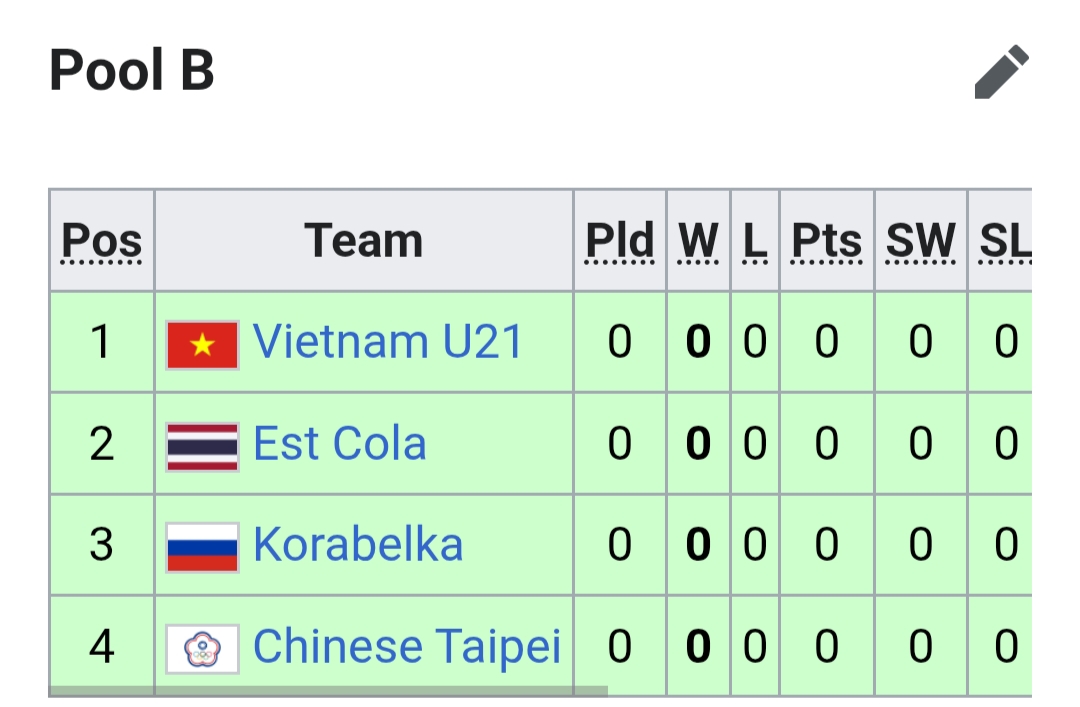Click the SW column header abbreviation
This screenshot has height=707, width=1080.
click(x=921, y=240)
